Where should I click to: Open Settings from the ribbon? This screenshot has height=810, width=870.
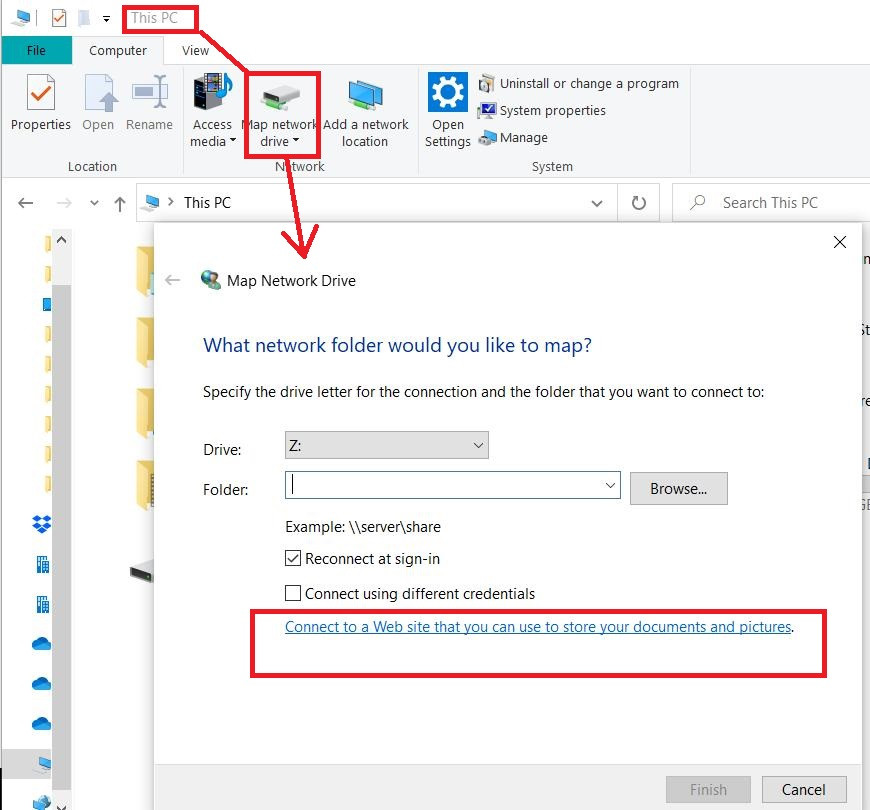pos(447,111)
